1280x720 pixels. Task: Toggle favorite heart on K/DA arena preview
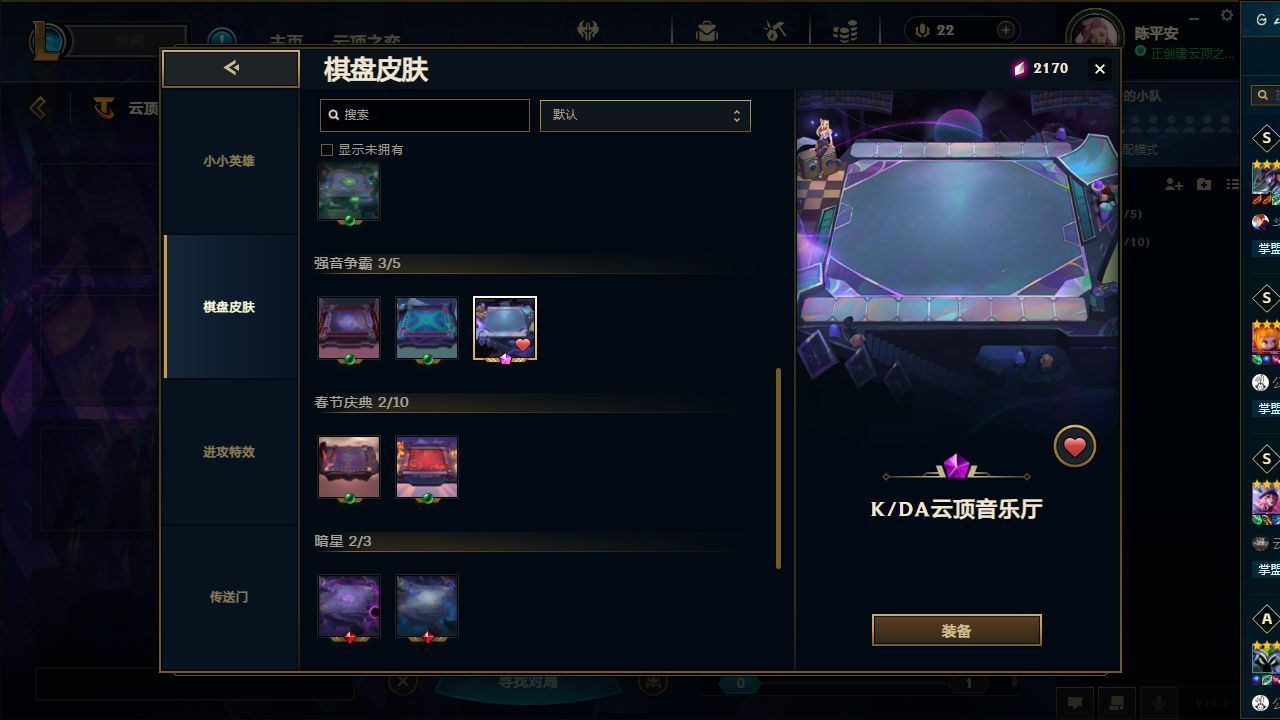point(1075,447)
